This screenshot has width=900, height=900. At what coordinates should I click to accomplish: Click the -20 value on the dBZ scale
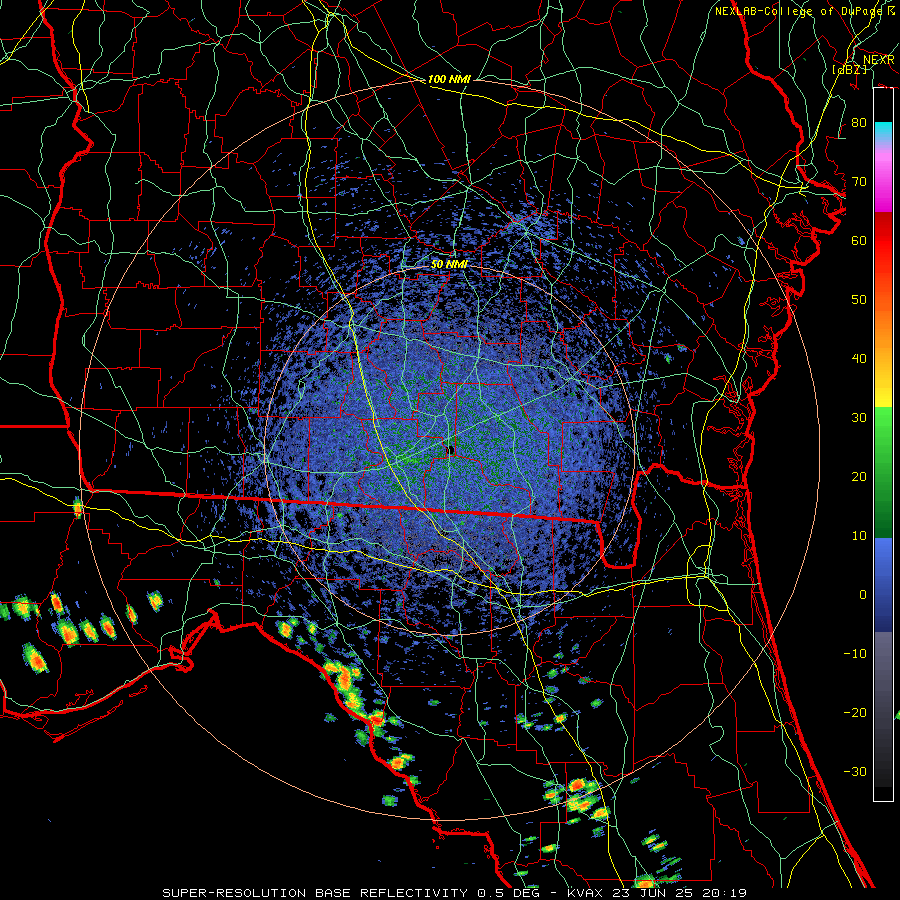tap(855, 712)
